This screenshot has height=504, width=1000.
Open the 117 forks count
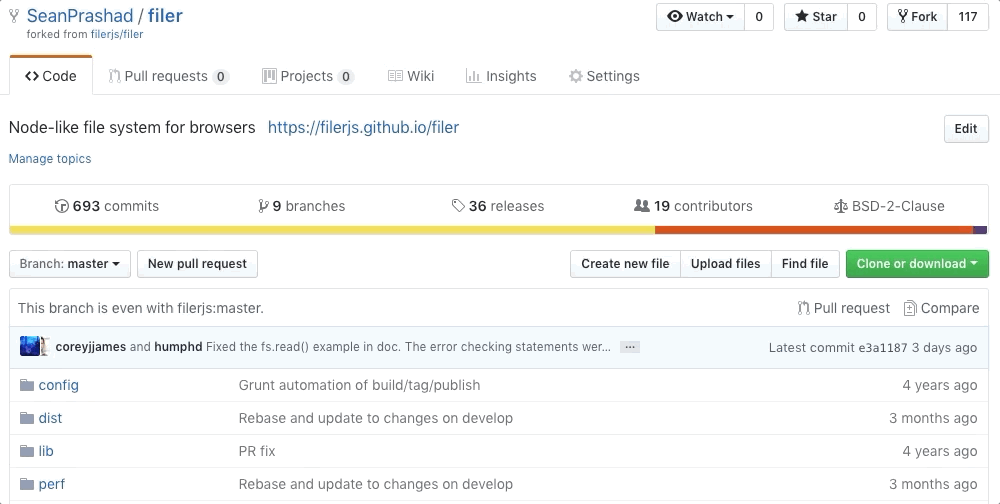point(968,17)
